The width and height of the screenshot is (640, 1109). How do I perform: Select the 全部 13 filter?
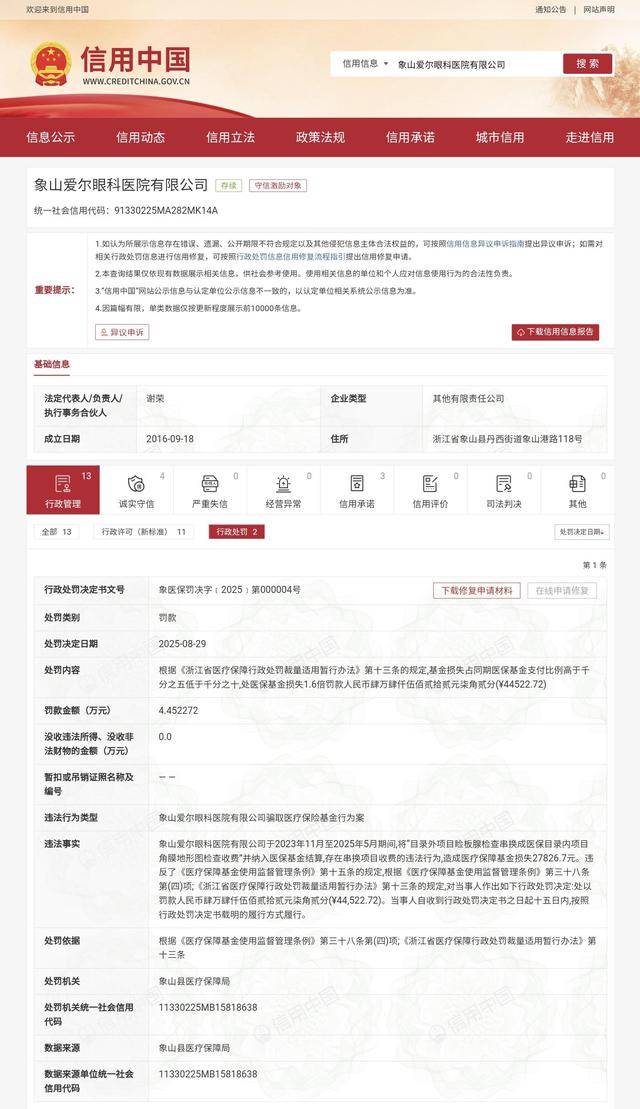(x=57, y=532)
